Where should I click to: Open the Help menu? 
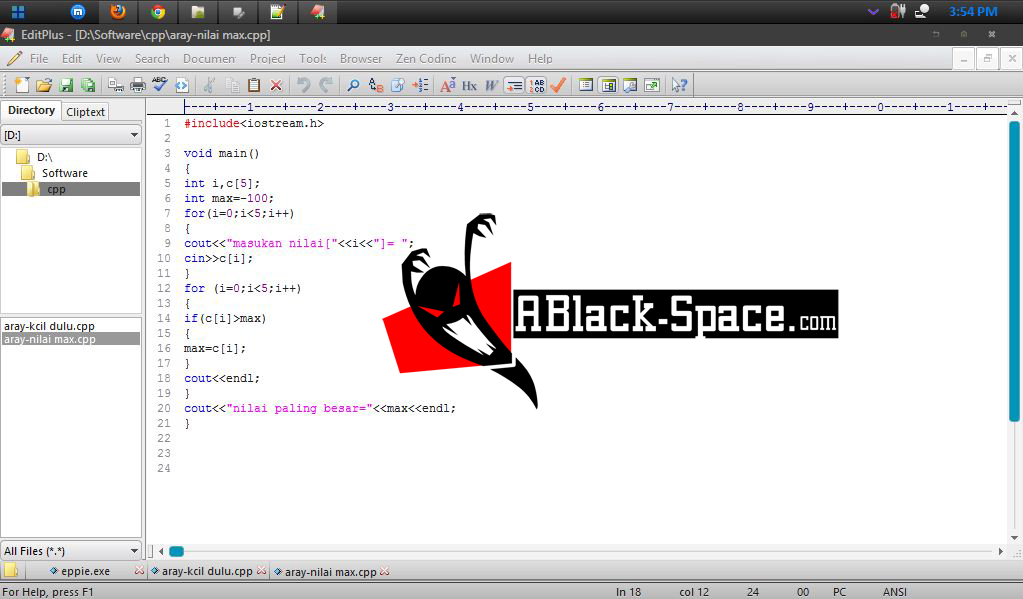pos(540,59)
